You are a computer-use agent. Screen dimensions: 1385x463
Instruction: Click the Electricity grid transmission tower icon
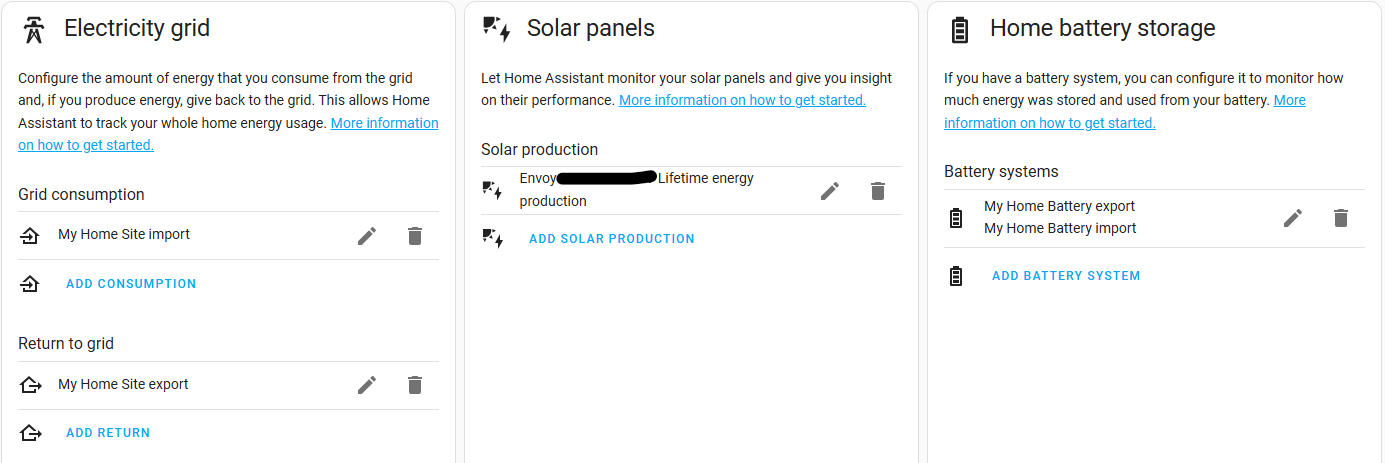pos(35,30)
